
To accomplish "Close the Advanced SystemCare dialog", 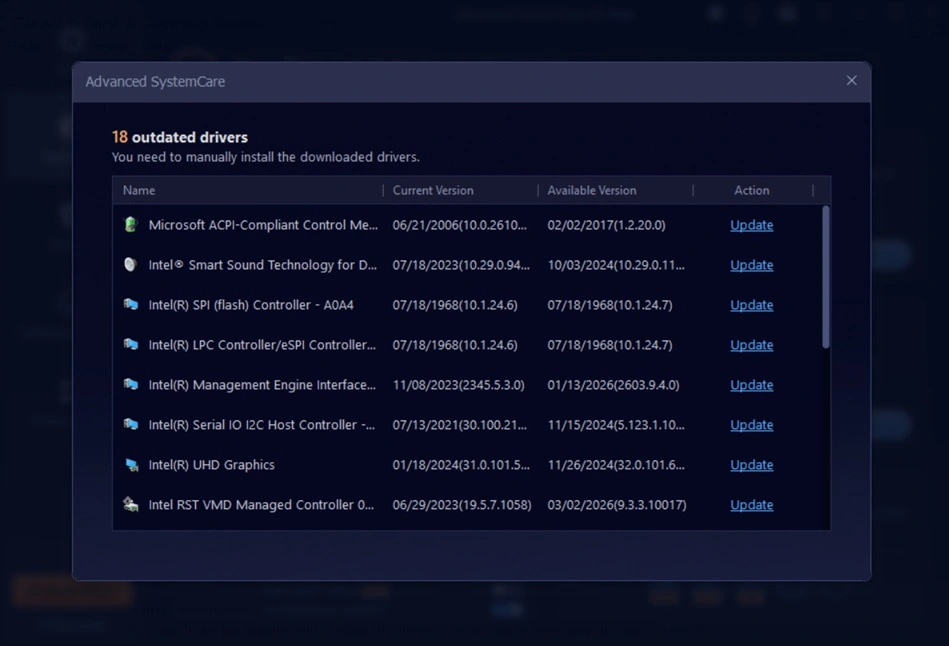I will [852, 81].
